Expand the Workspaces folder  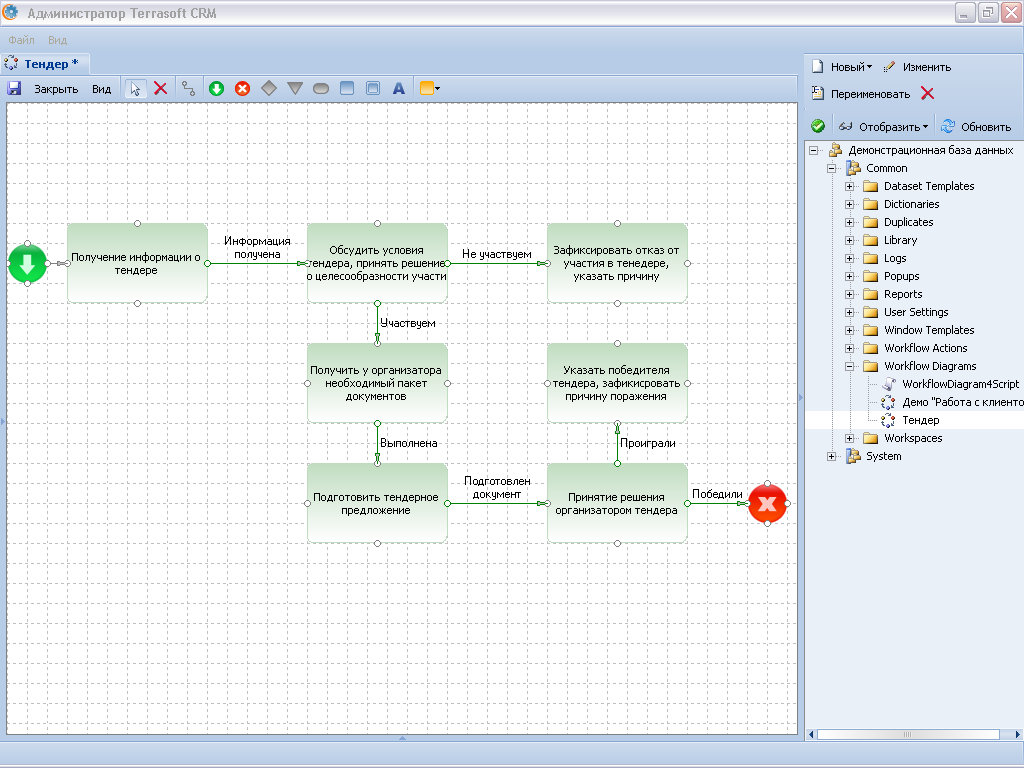849,438
